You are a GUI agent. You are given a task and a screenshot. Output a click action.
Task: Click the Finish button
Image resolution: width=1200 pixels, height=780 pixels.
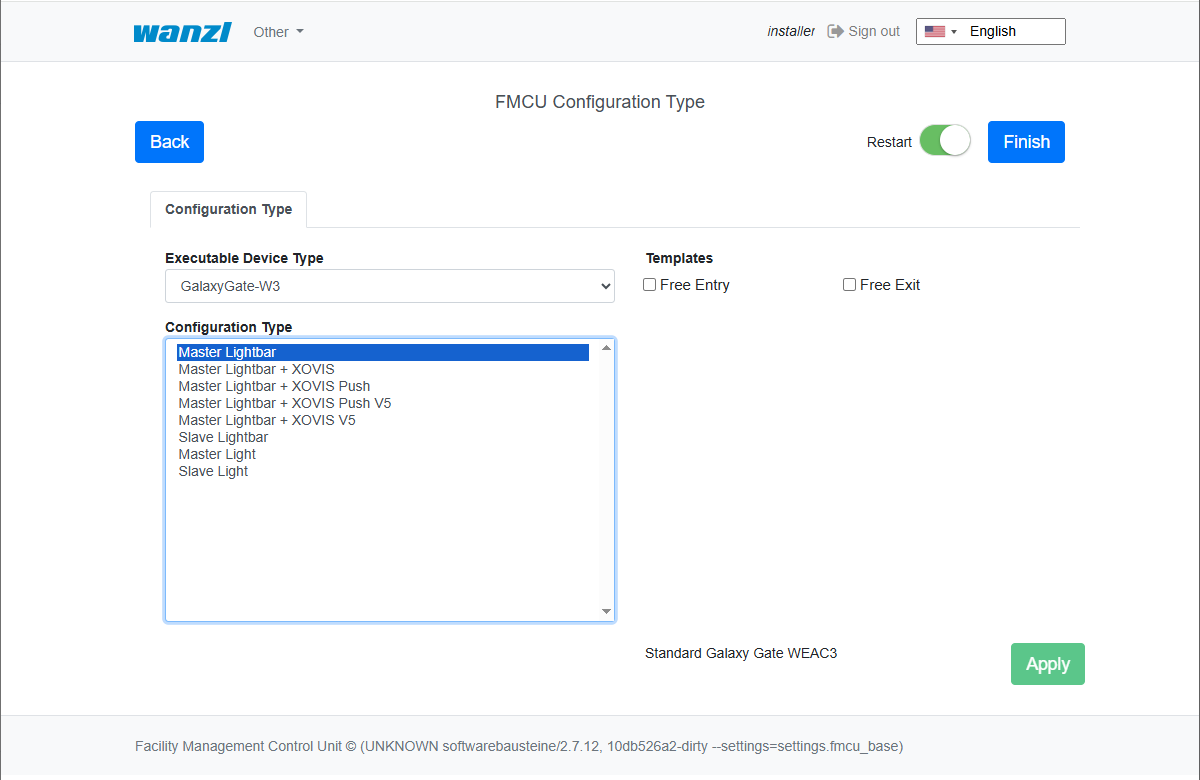1026,142
